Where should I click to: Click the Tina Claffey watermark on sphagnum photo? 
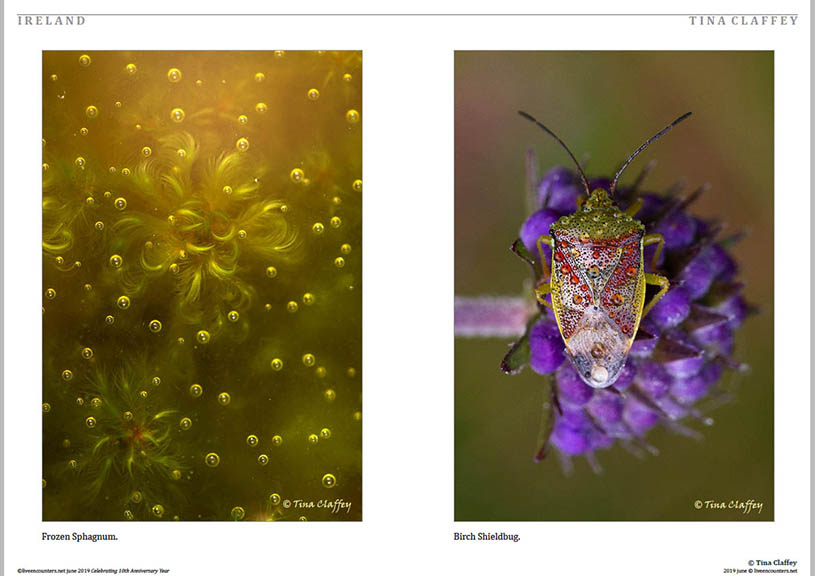316,505
